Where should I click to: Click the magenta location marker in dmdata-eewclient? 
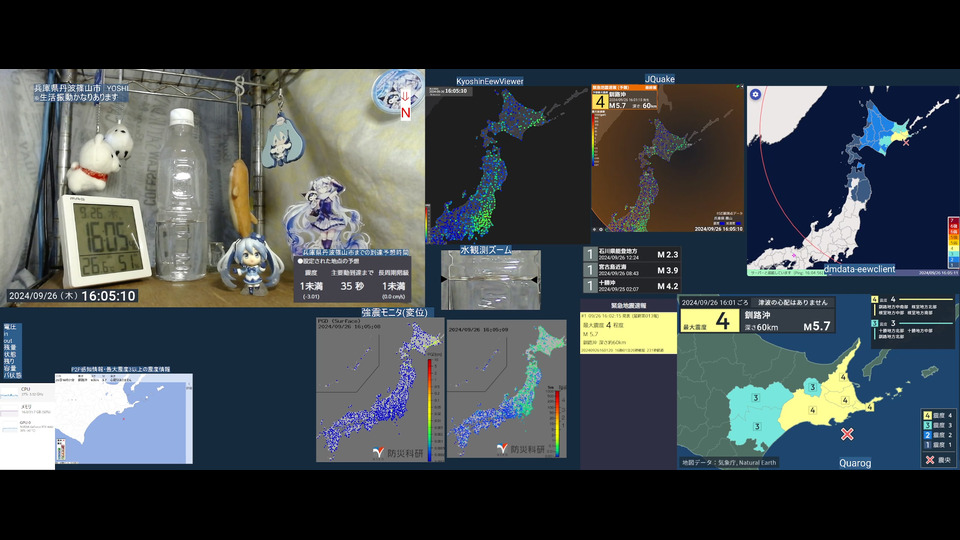coord(794,255)
